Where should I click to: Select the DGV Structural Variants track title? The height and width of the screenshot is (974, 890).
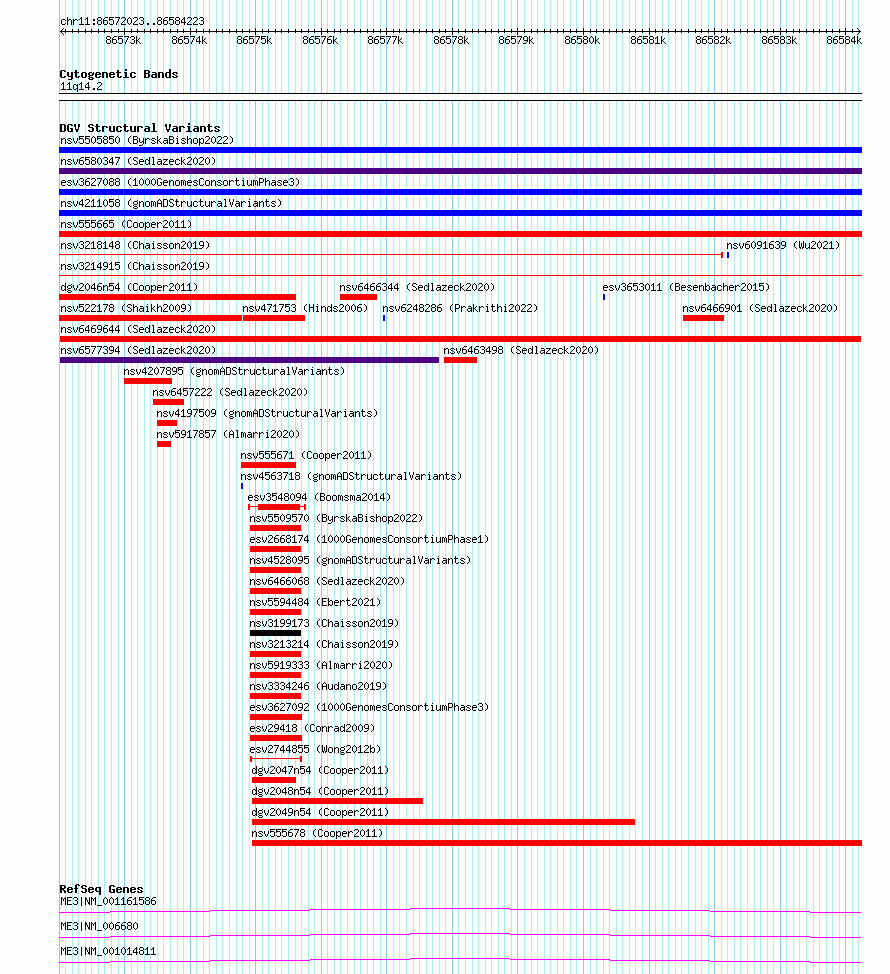point(140,128)
